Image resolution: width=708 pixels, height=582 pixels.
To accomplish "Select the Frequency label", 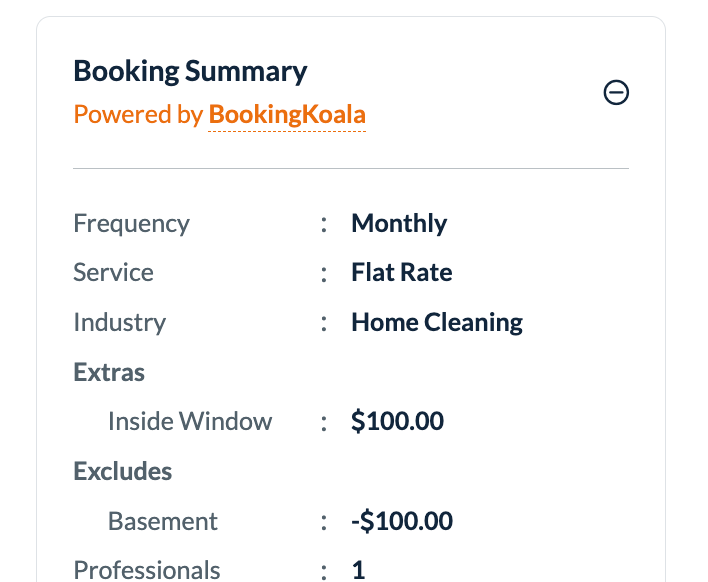I will pos(131,223).
